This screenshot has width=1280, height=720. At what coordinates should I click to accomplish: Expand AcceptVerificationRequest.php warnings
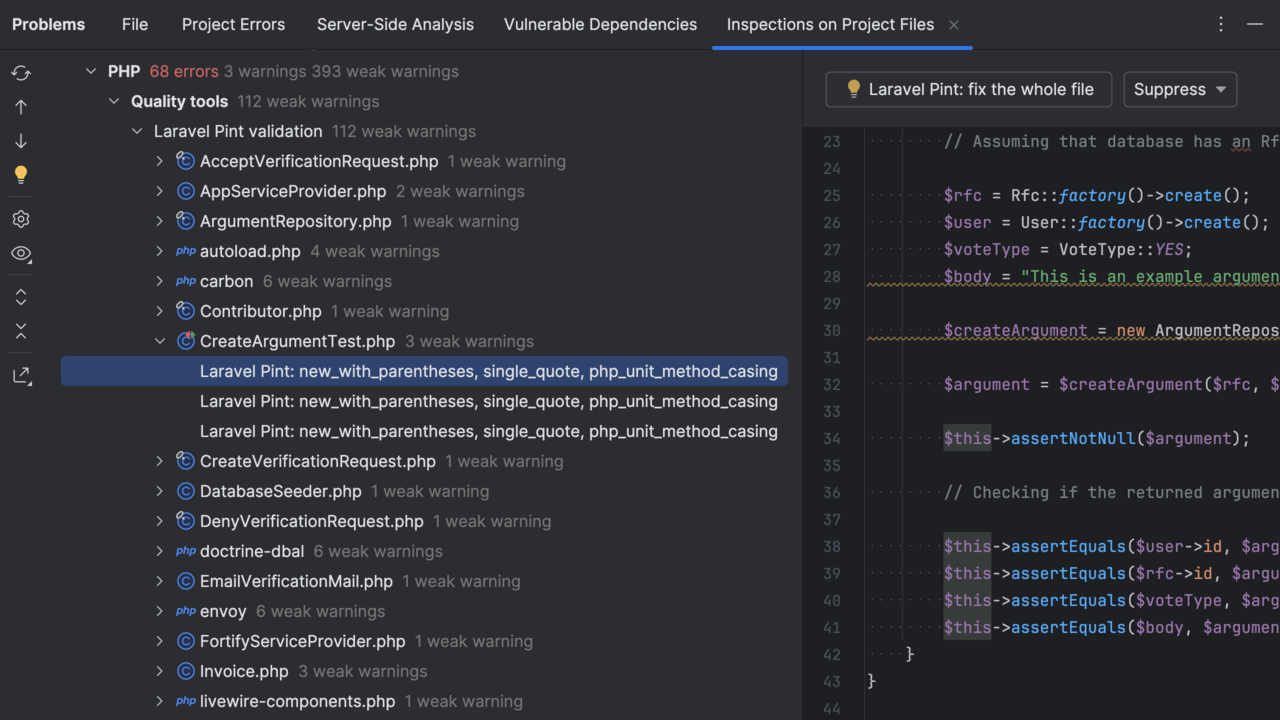[x=160, y=161]
